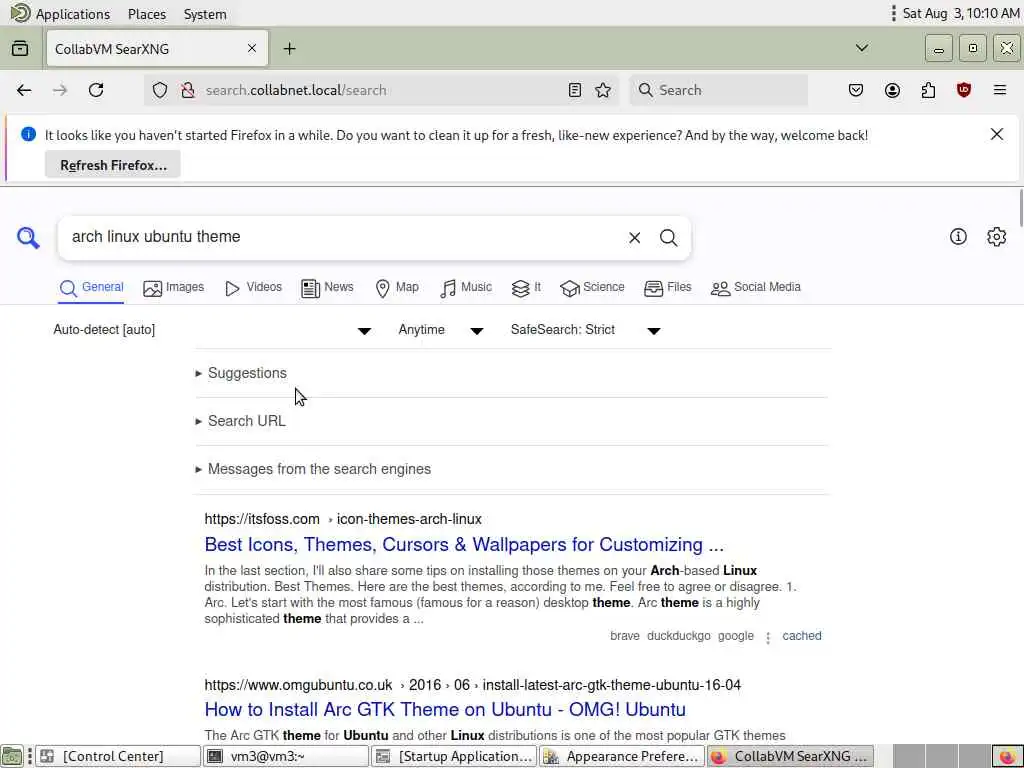Bookmark this page with the star
This screenshot has height=768, width=1024.
603,90
